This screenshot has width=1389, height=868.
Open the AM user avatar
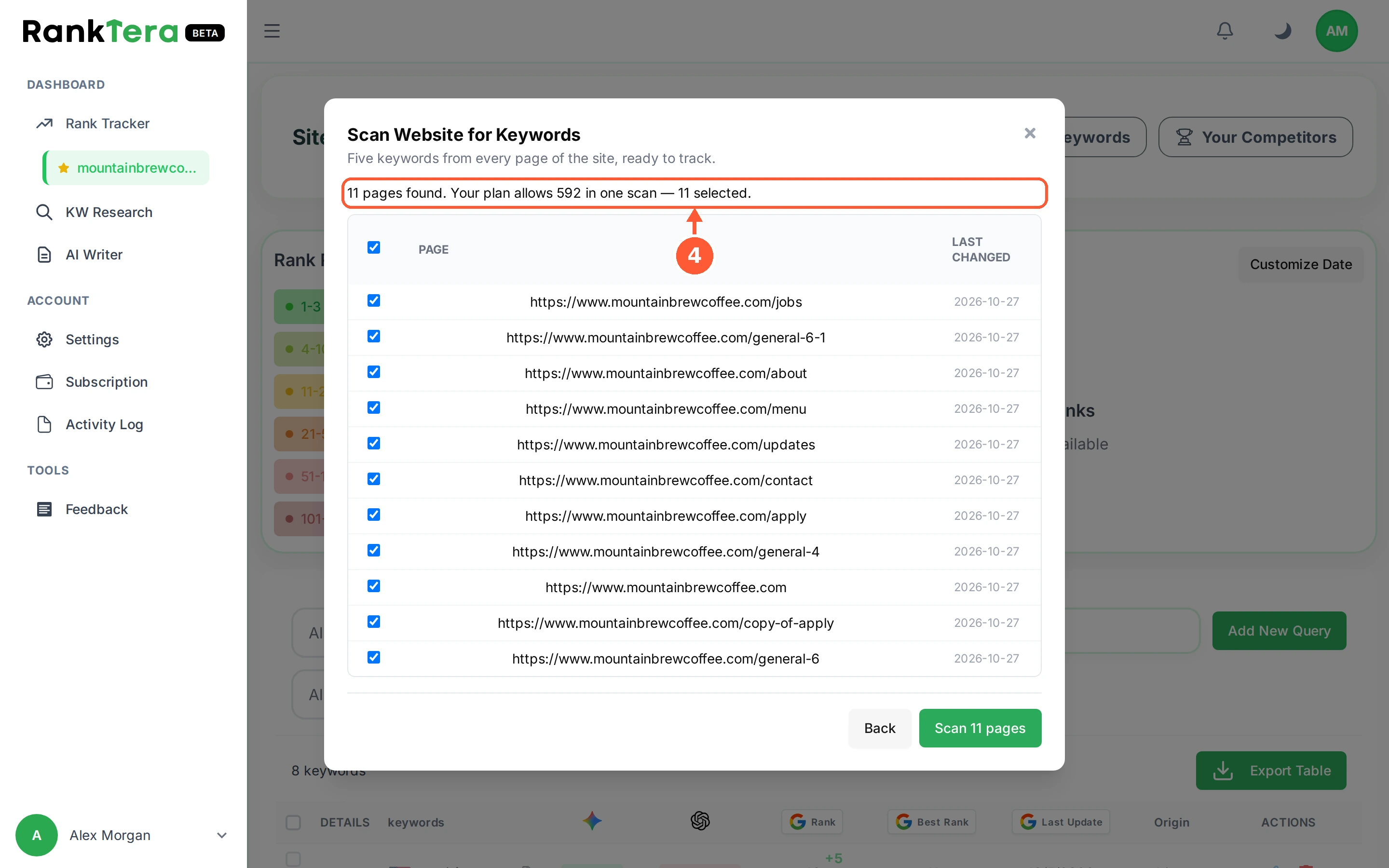point(1336,31)
